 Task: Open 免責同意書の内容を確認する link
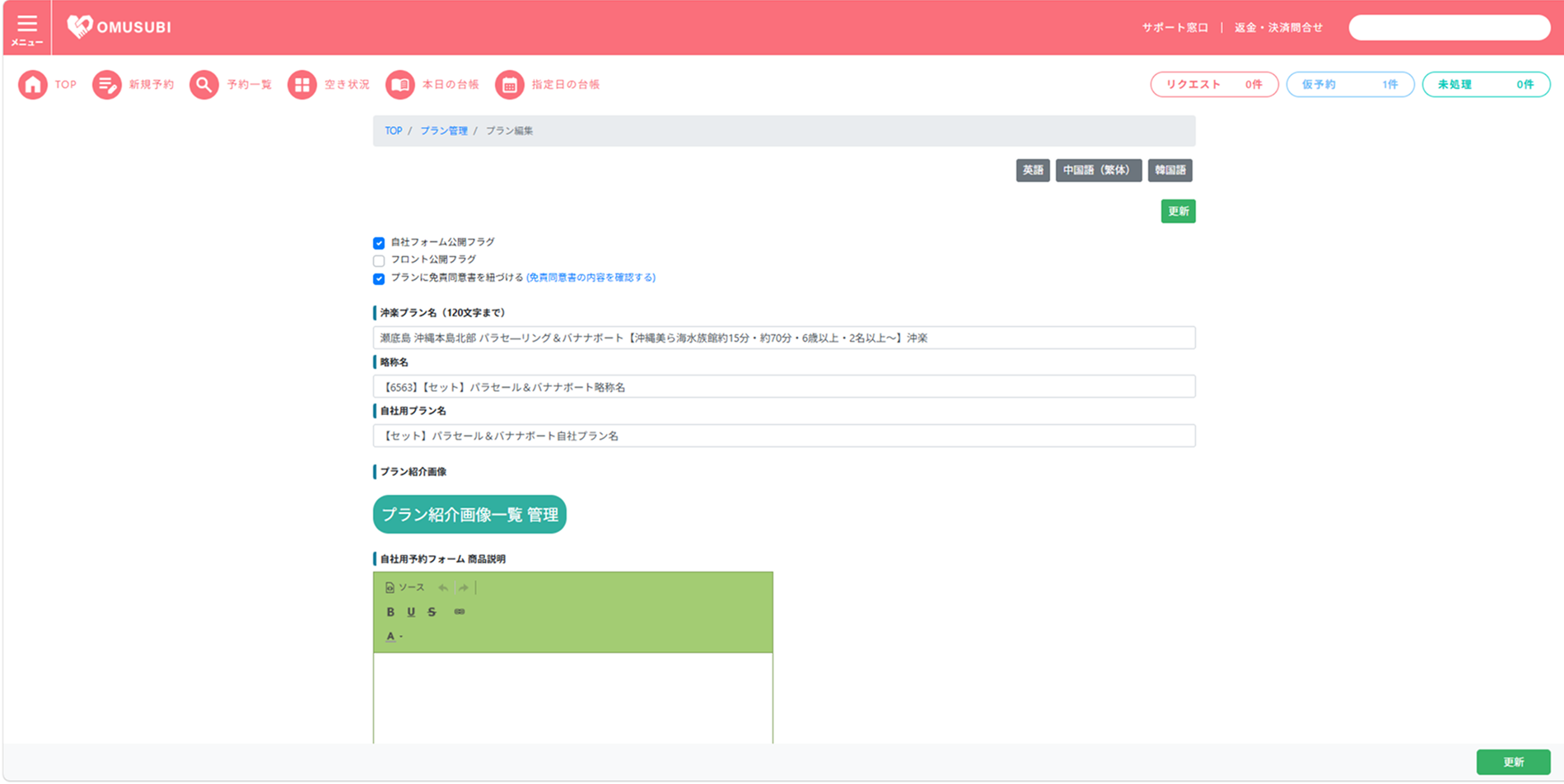591,278
